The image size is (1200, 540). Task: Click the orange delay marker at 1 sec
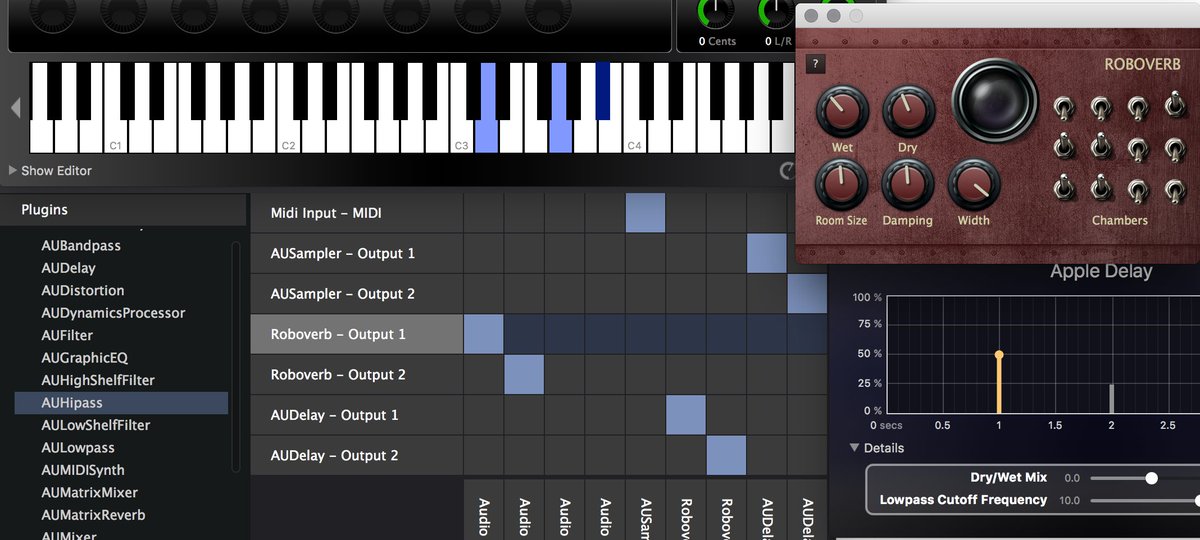pyautogui.click(x=998, y=382)
